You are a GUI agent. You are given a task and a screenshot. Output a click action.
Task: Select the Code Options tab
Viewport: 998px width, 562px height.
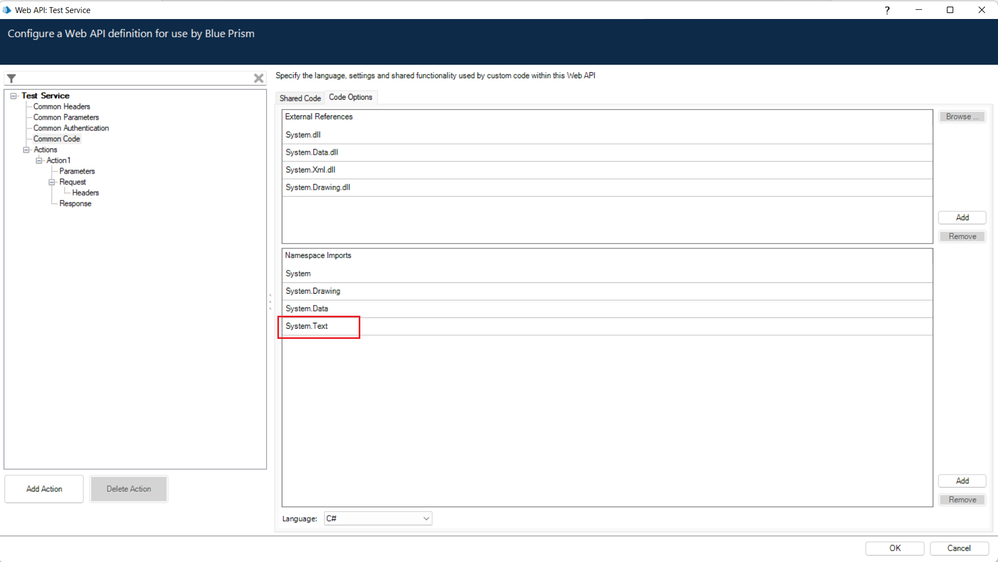[350, 97]
